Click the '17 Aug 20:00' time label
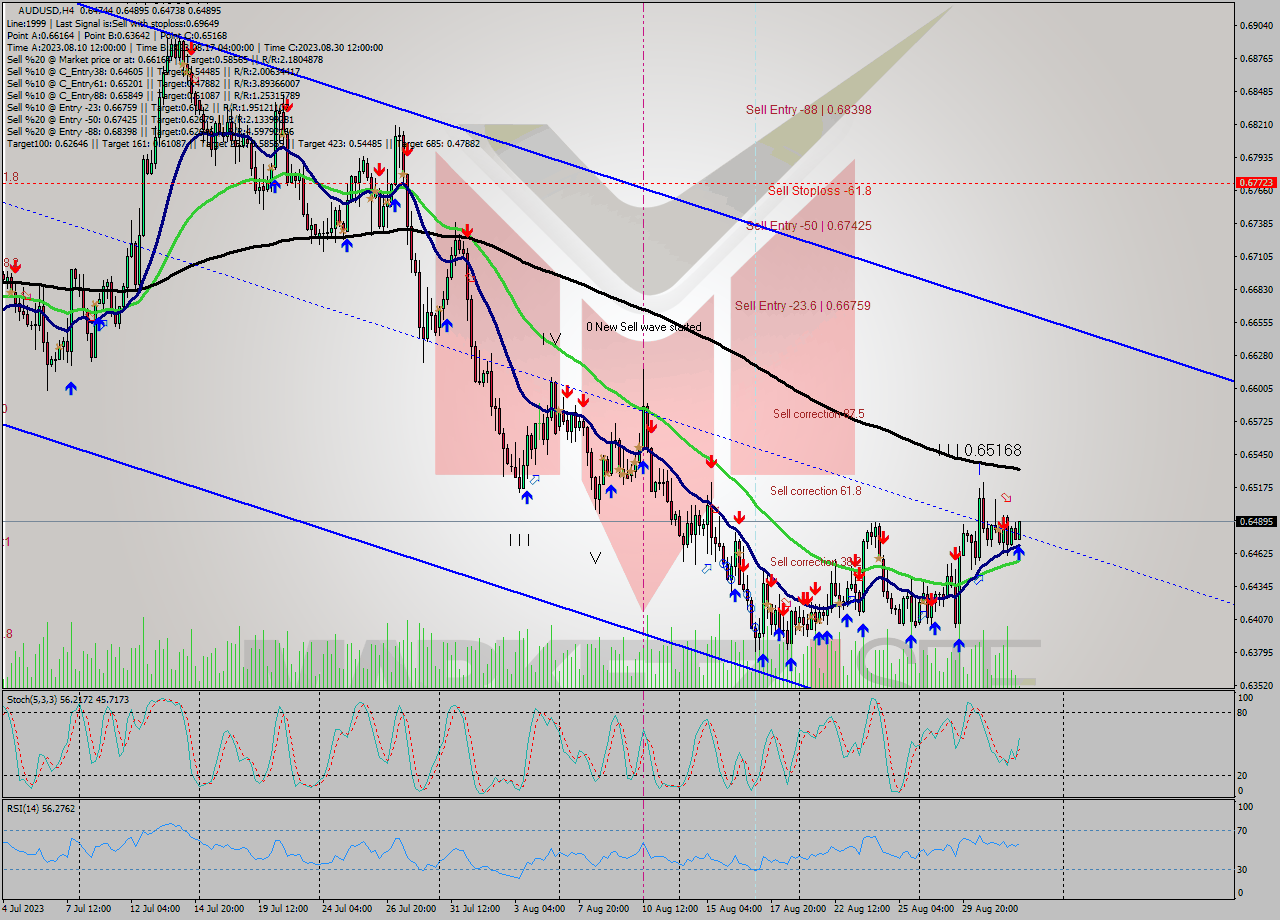1280x920 pixels. [x=797, y=908]
